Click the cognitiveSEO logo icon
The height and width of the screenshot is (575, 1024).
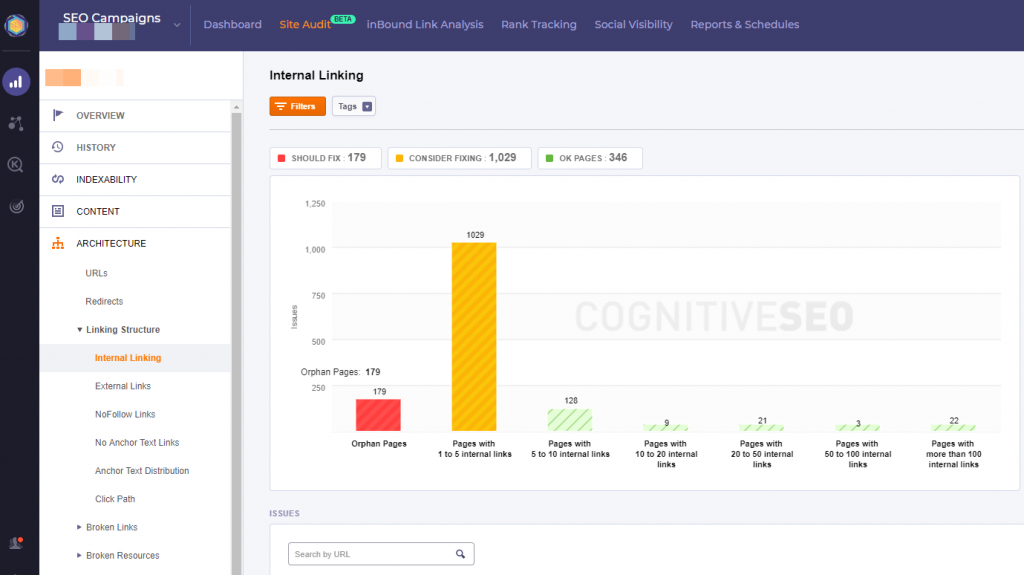click(x=16, y=24)
